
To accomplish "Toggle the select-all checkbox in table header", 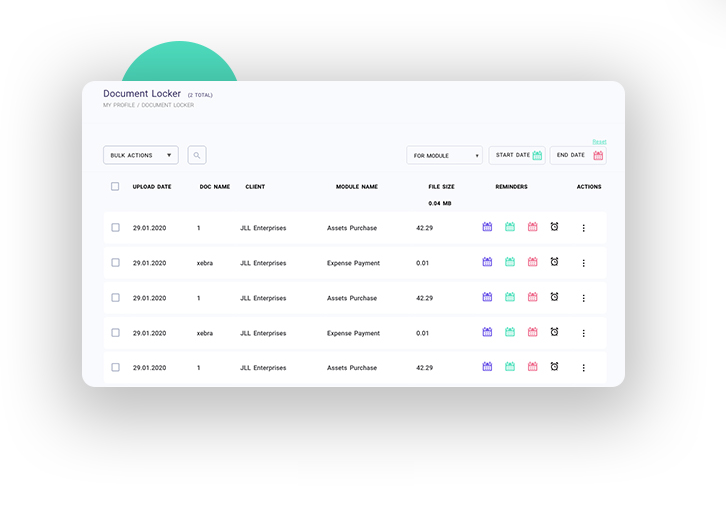I will click(x=115, y=186).
